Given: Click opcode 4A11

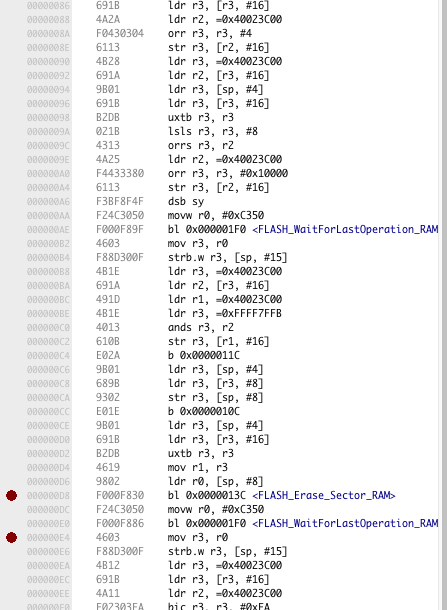Looking at the screenshot, I should pyautogui.click(x=108, y=593).
